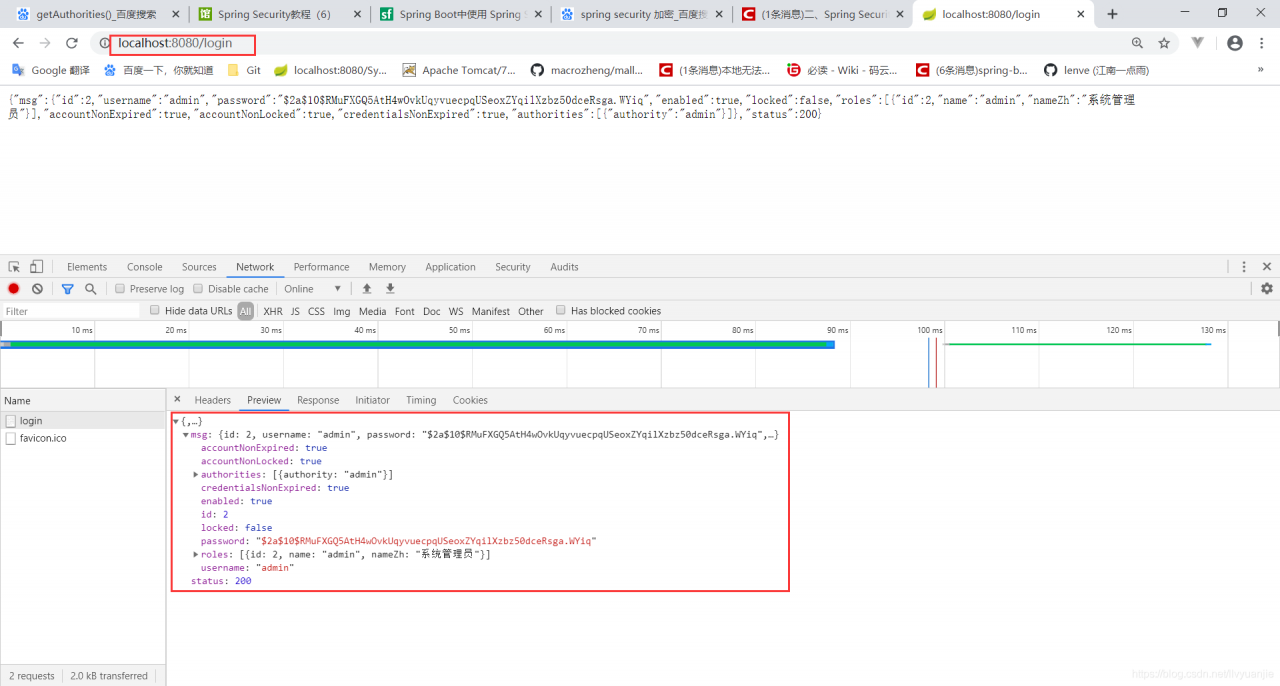Filter requests by Img
1280x686 pixels.
(342, 311)
